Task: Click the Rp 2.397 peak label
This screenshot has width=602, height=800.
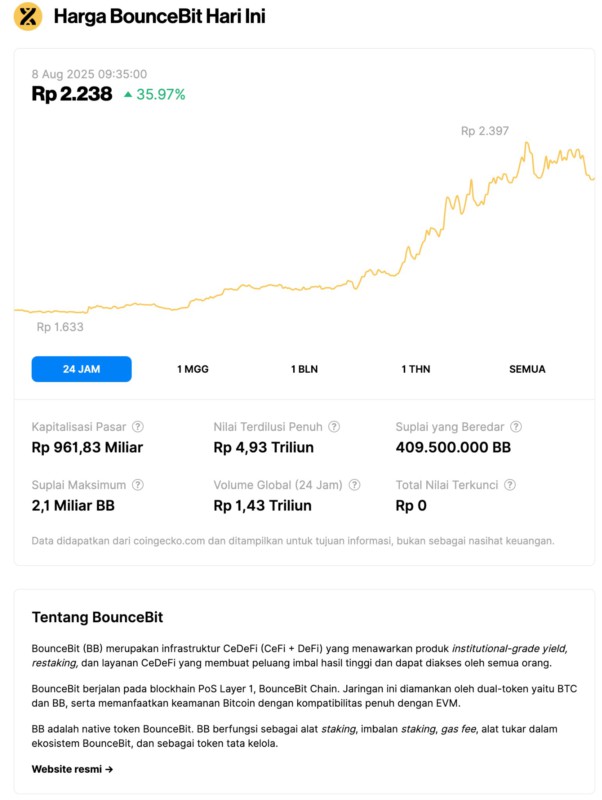Action: click(x=485, y=131)
